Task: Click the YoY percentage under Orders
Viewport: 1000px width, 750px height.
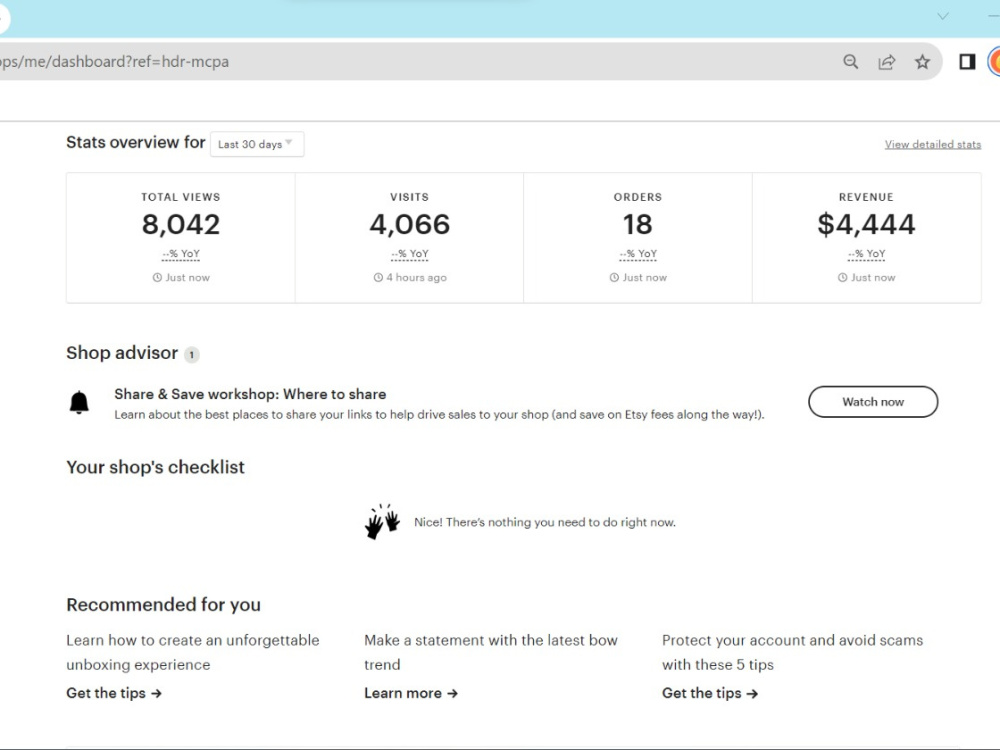Action: [x=638, y=254]
